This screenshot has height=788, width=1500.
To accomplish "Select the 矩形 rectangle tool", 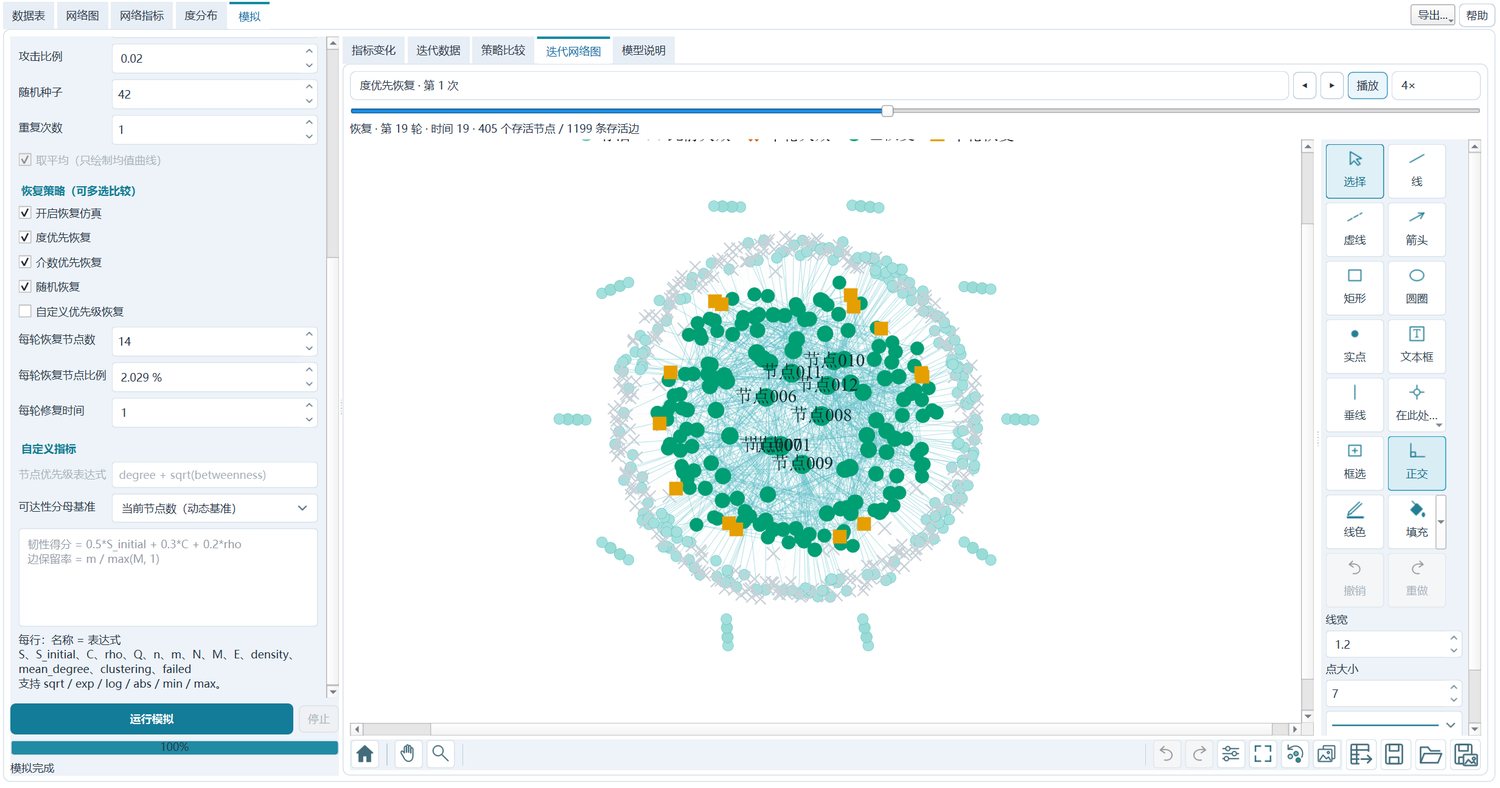I will (1355, 287).
